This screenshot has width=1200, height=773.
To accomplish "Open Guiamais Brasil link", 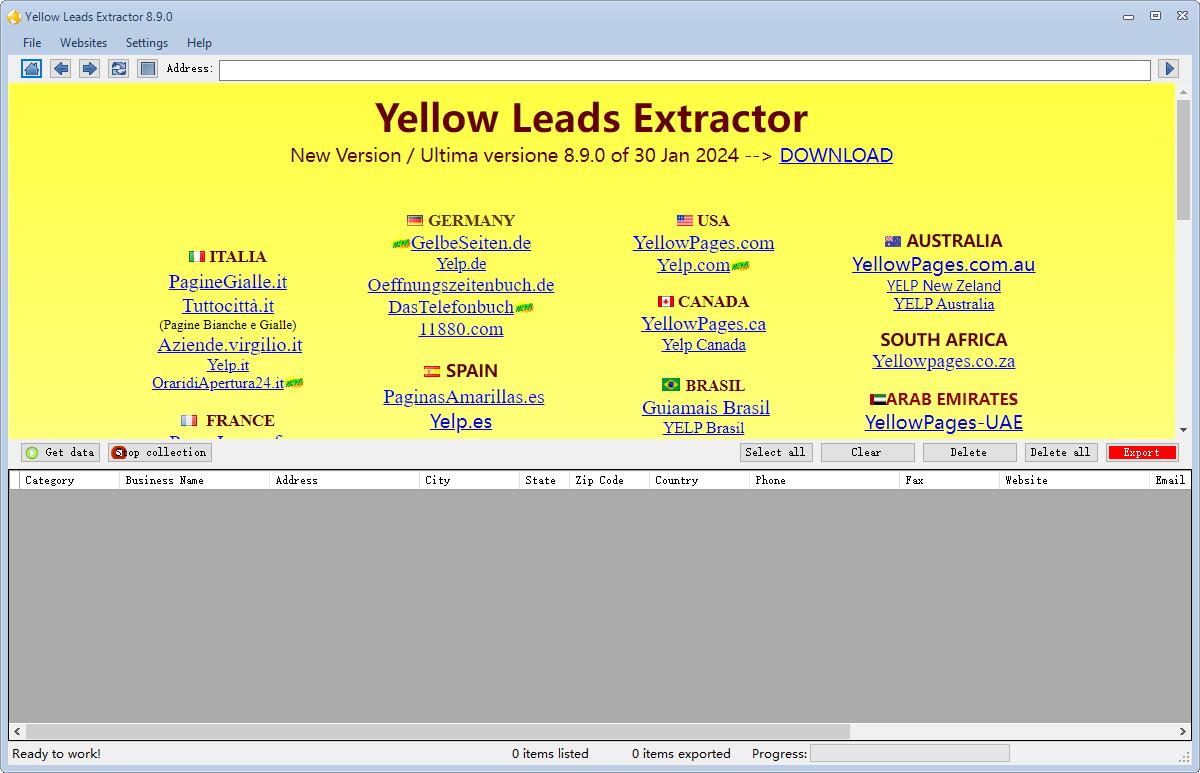I will pos(706,408).
